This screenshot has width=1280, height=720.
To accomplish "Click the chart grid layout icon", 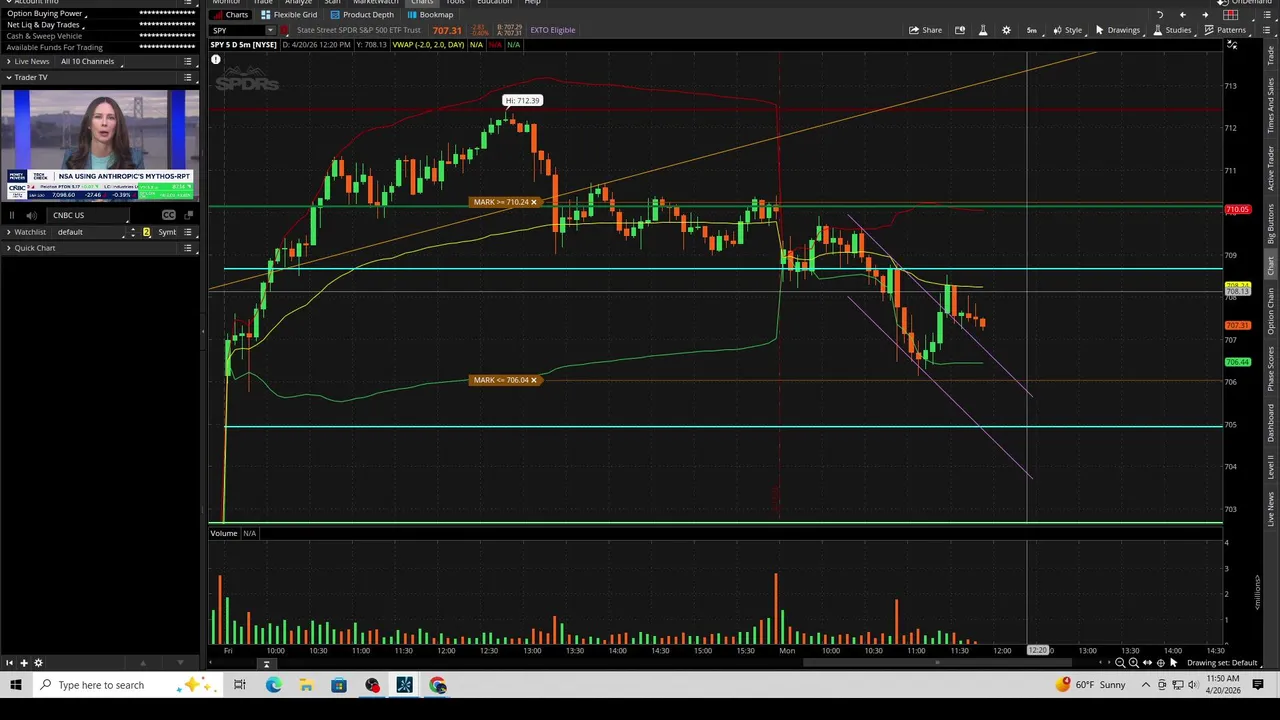I will (x=1231, y=15).
